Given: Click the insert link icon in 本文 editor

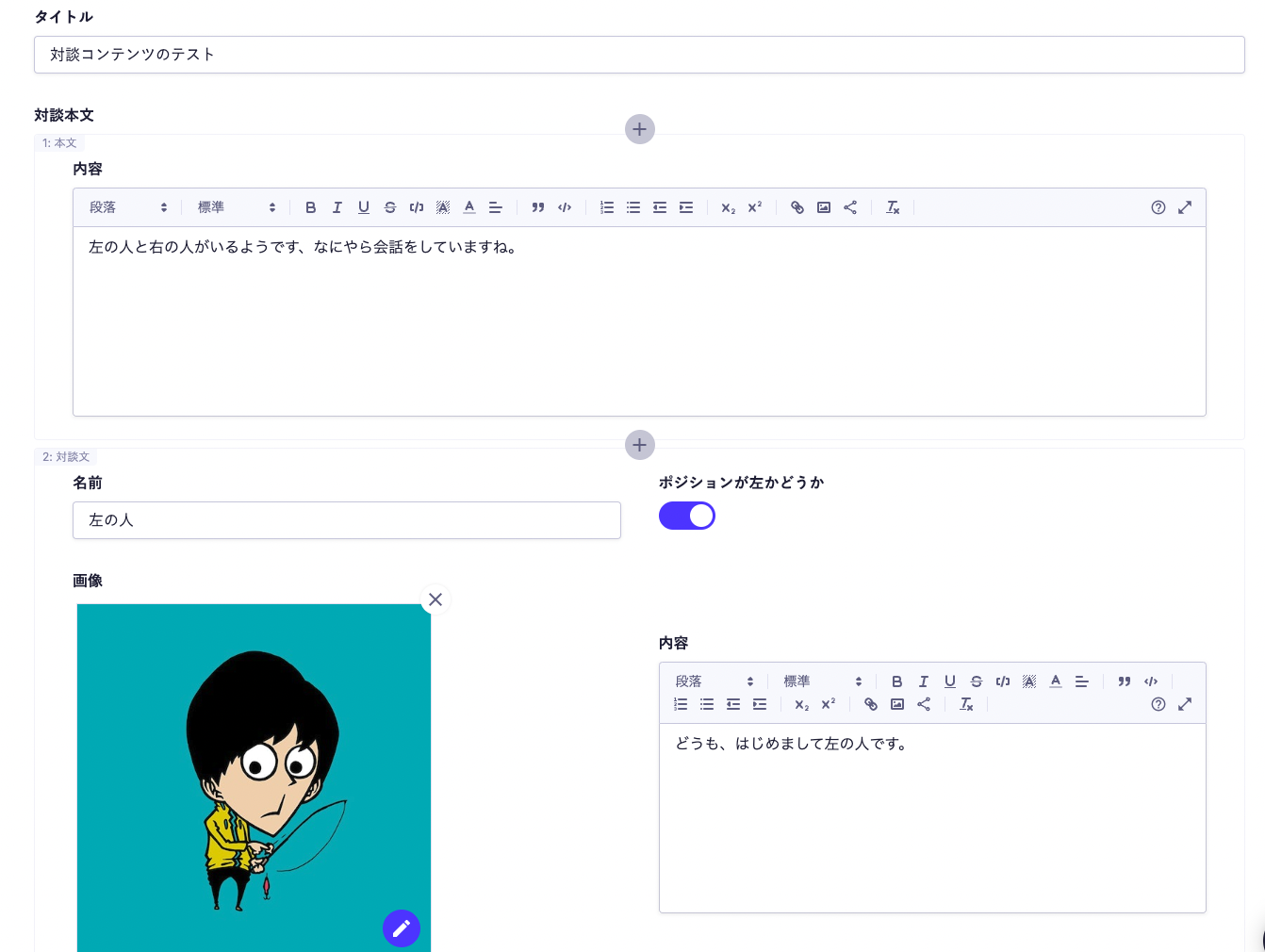Looking at the screenshot, I should (797, 207).
